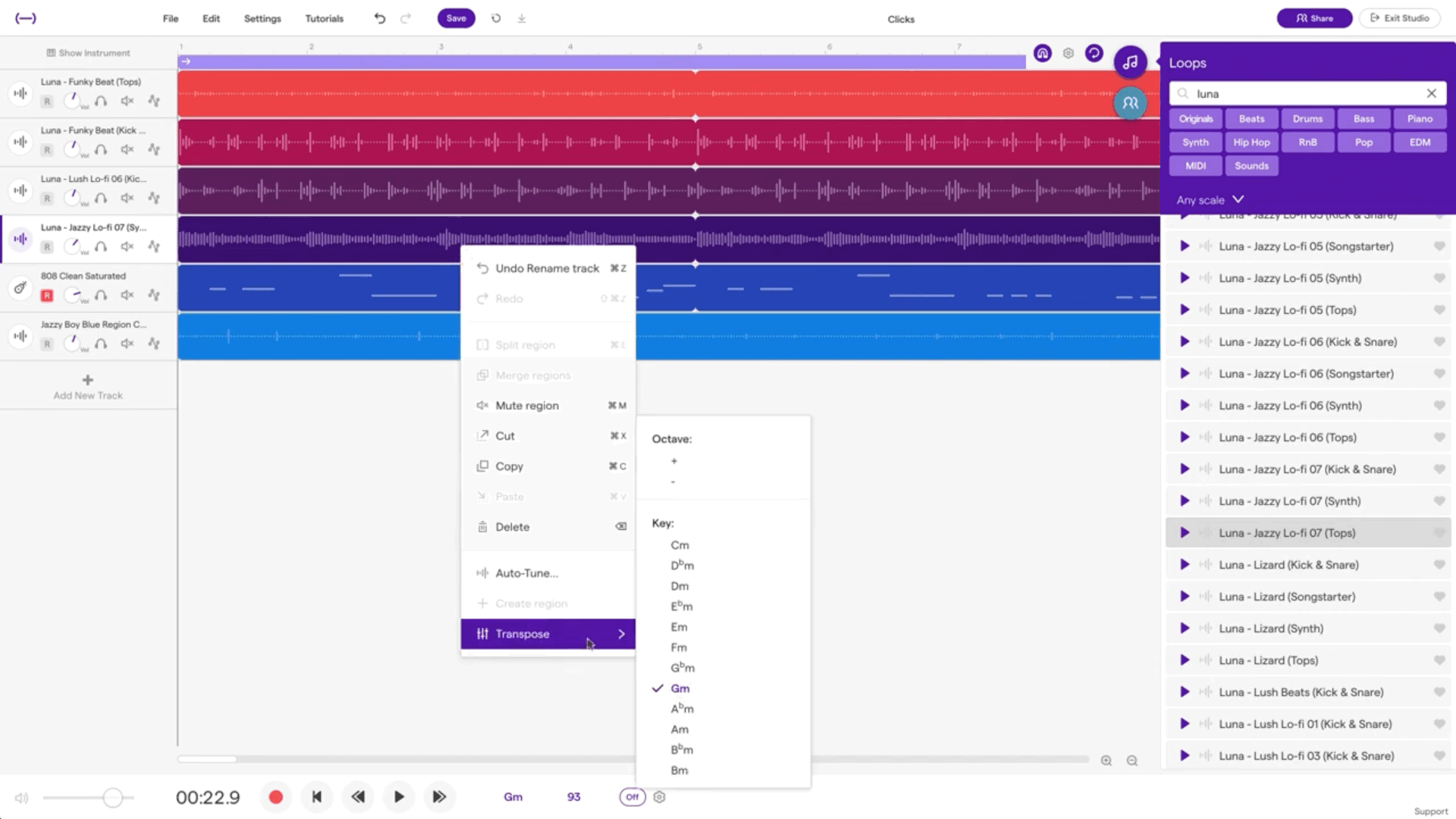The image size is (1456, 819).
Task: Open automation on Luna - Lush Lo-fi 06 track
Action: [x=154, y=198]
